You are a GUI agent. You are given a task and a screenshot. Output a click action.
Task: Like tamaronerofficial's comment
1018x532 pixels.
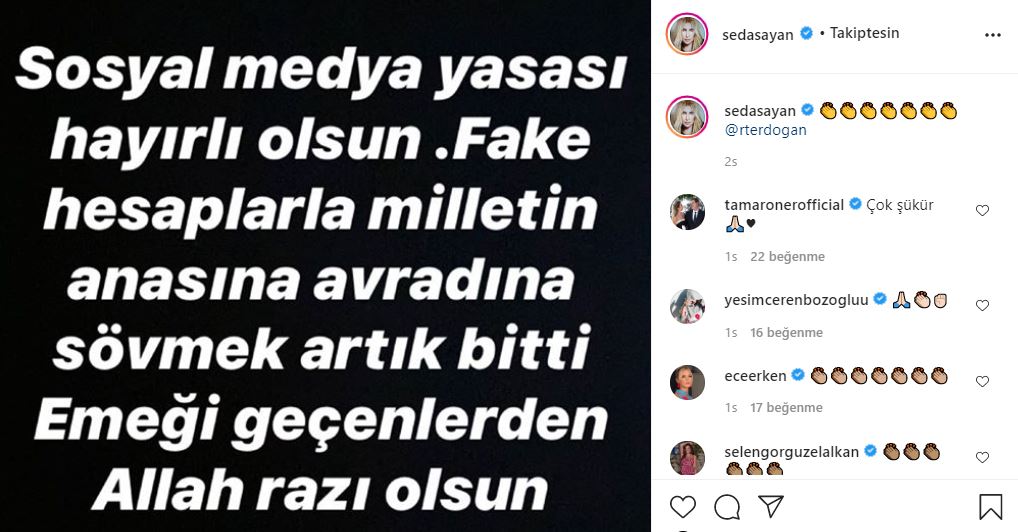982,210
